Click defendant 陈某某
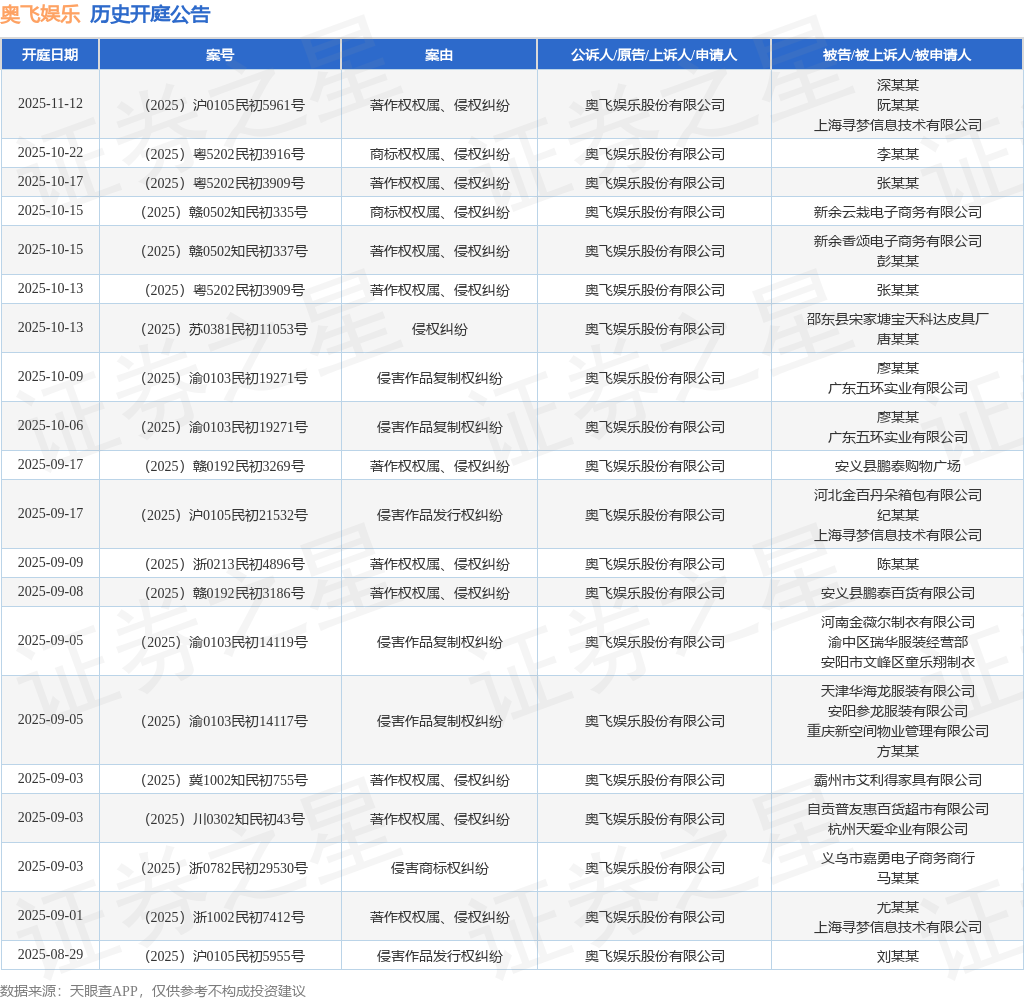This screenshot has width=1024, height=1000. (897, 564)
